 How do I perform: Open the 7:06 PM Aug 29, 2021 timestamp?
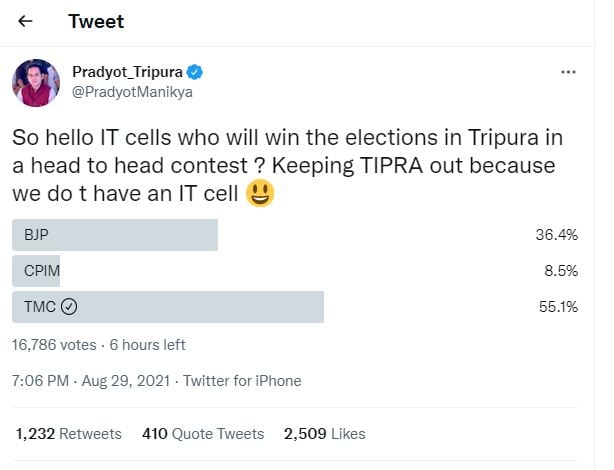click(x=91, y=381)
